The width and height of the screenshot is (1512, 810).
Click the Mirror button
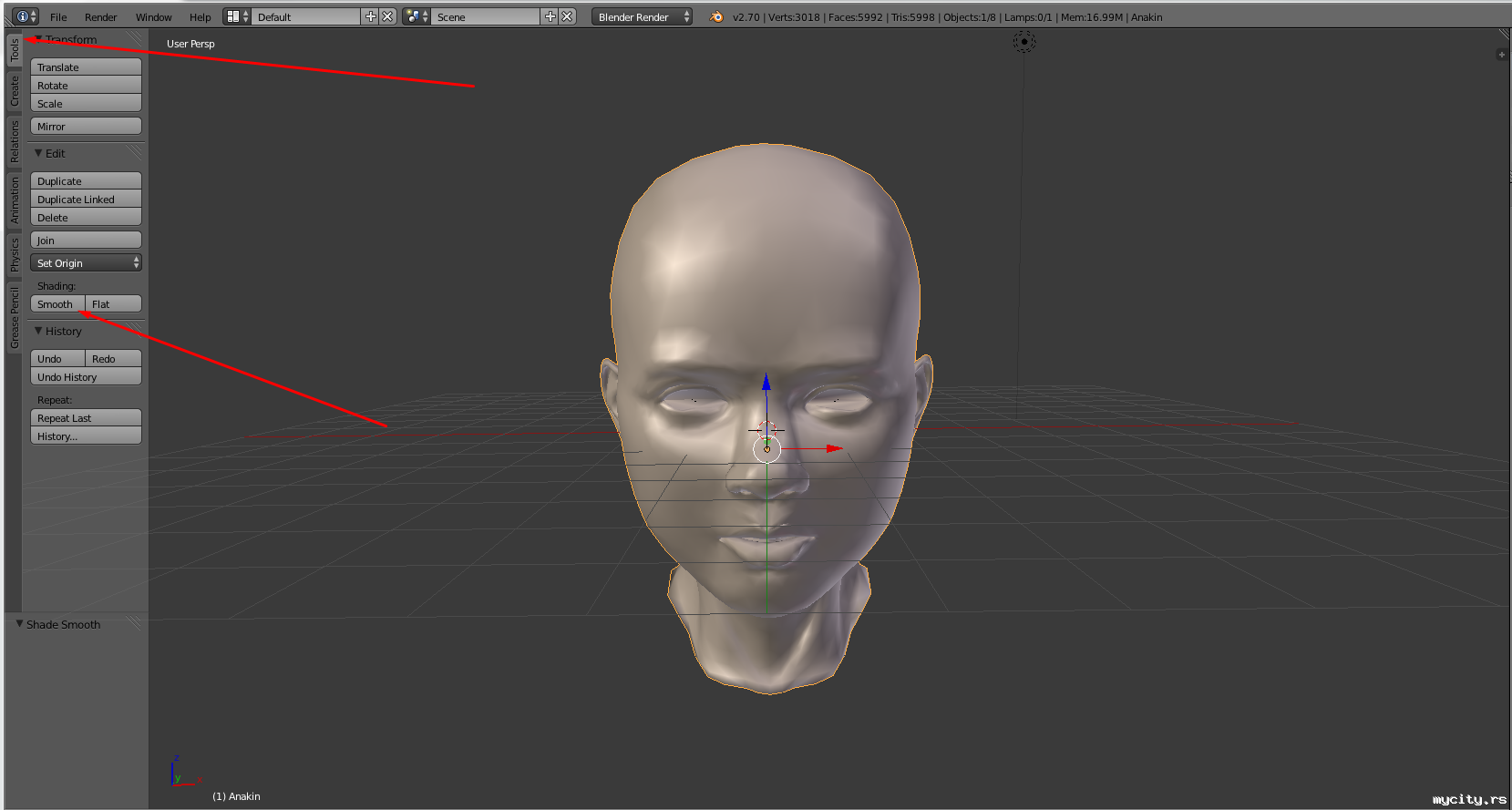pyautogui.click(x=86, y=127)
